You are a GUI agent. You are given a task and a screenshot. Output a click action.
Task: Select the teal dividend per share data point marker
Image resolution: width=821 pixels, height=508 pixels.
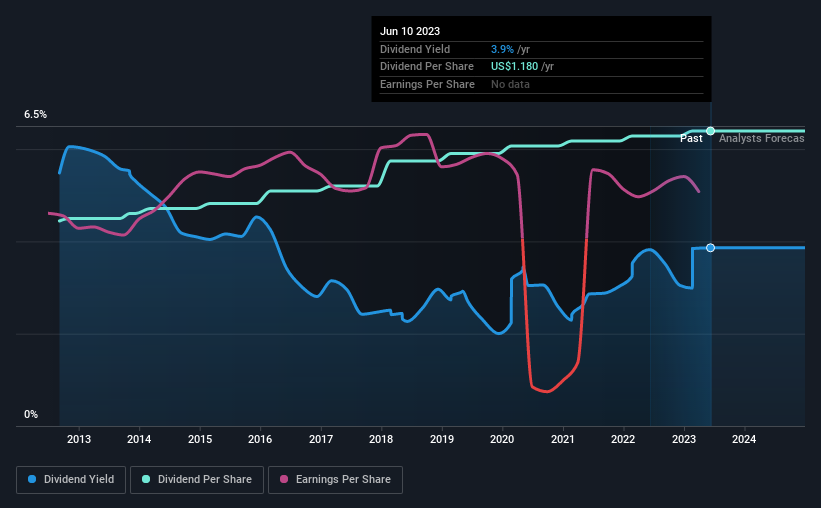coord(711,131)
